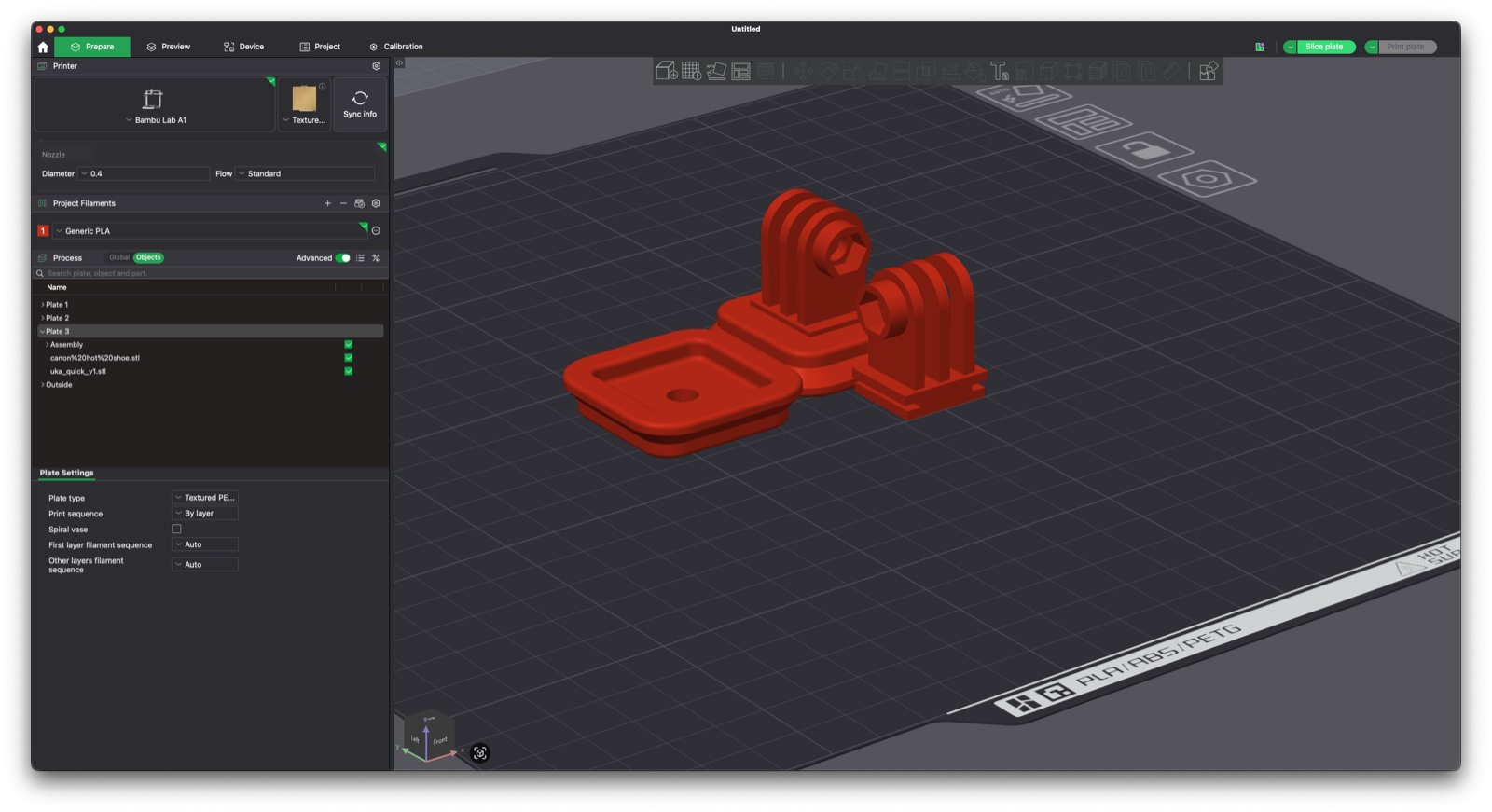Click the compare presets icon beside Advanced
1492x812 pixels.
pyautogui.click(x=376, y=258)
